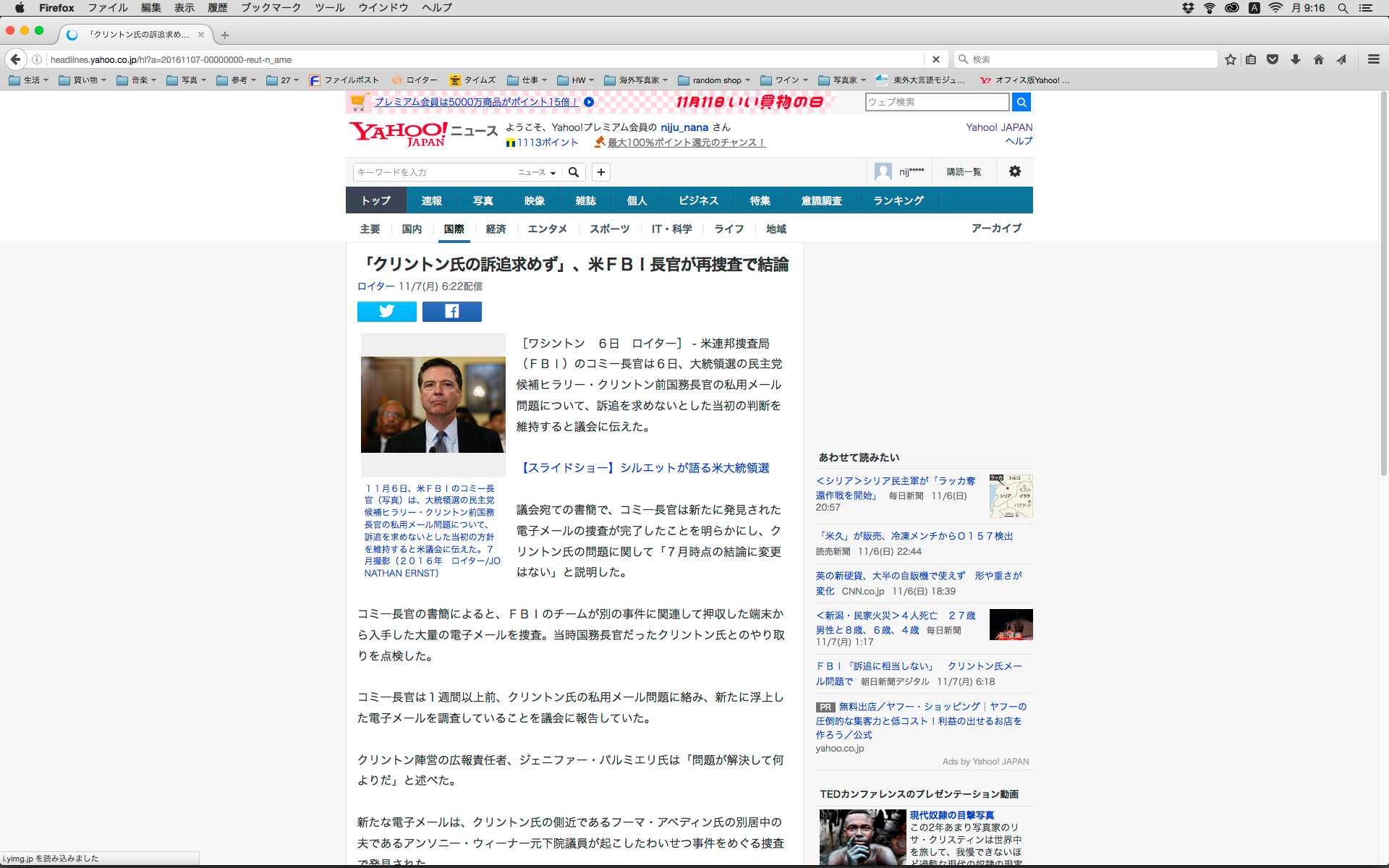Share article via Facebook button
Image resolution: width=1389 pixels, height=868 pixels.
pyautogui.click(x=451, y=312)
